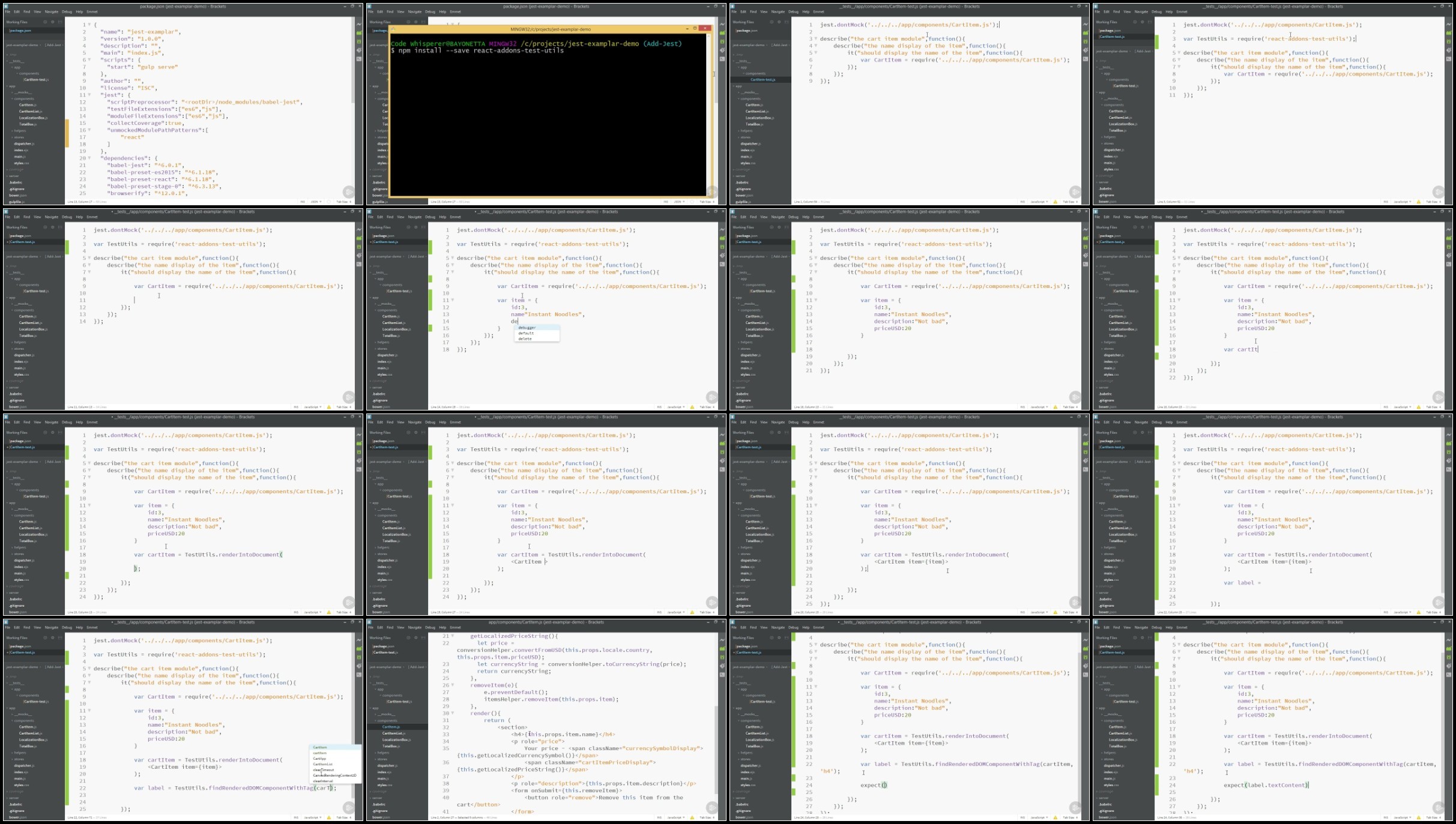Open Debug menu in CartItem.js render() frame

coord(430,627)
